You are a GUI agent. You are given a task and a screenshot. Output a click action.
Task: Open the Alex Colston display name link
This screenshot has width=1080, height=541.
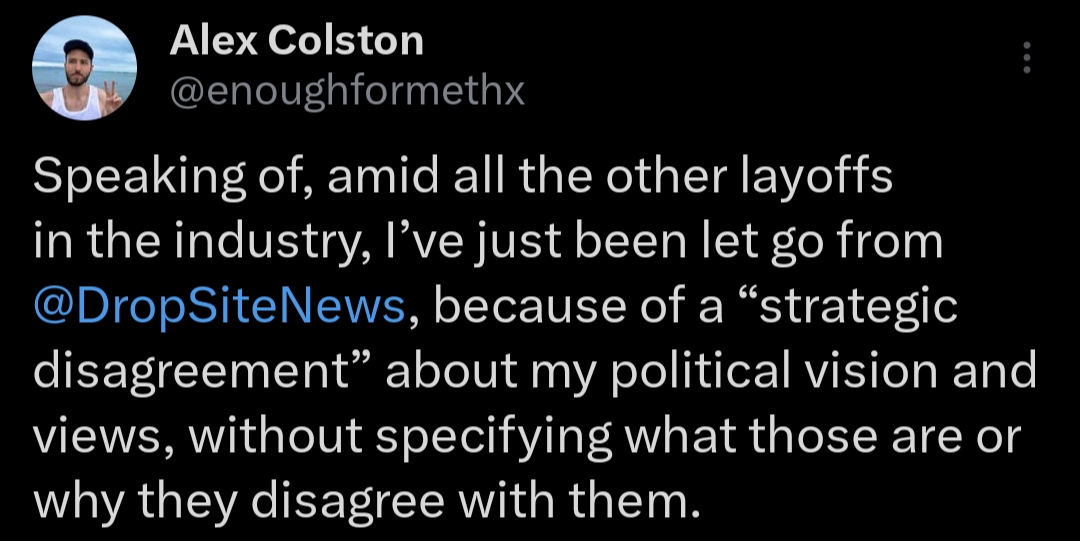click(296, 41)
